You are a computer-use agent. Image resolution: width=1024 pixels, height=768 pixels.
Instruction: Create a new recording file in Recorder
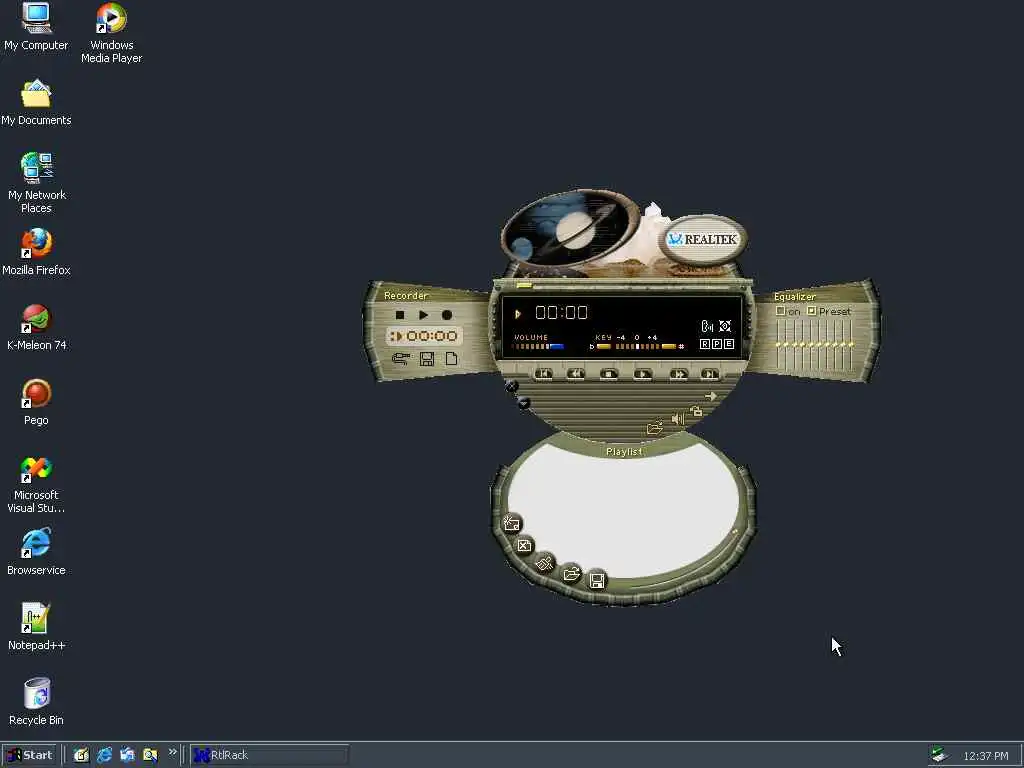pyautogui.click(x=451, y=359)
